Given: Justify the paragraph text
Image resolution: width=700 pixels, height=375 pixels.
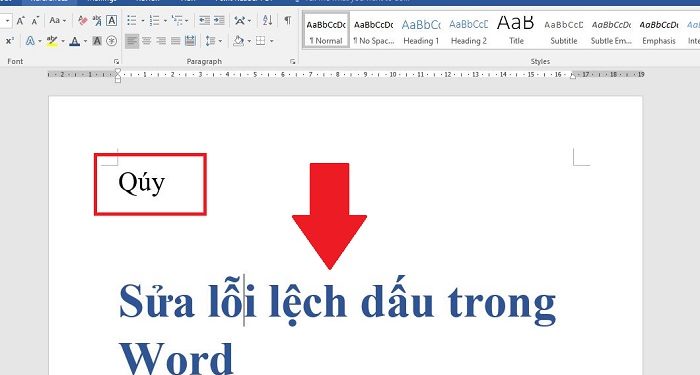Looking at the screenshot, I should coord(175,42).
